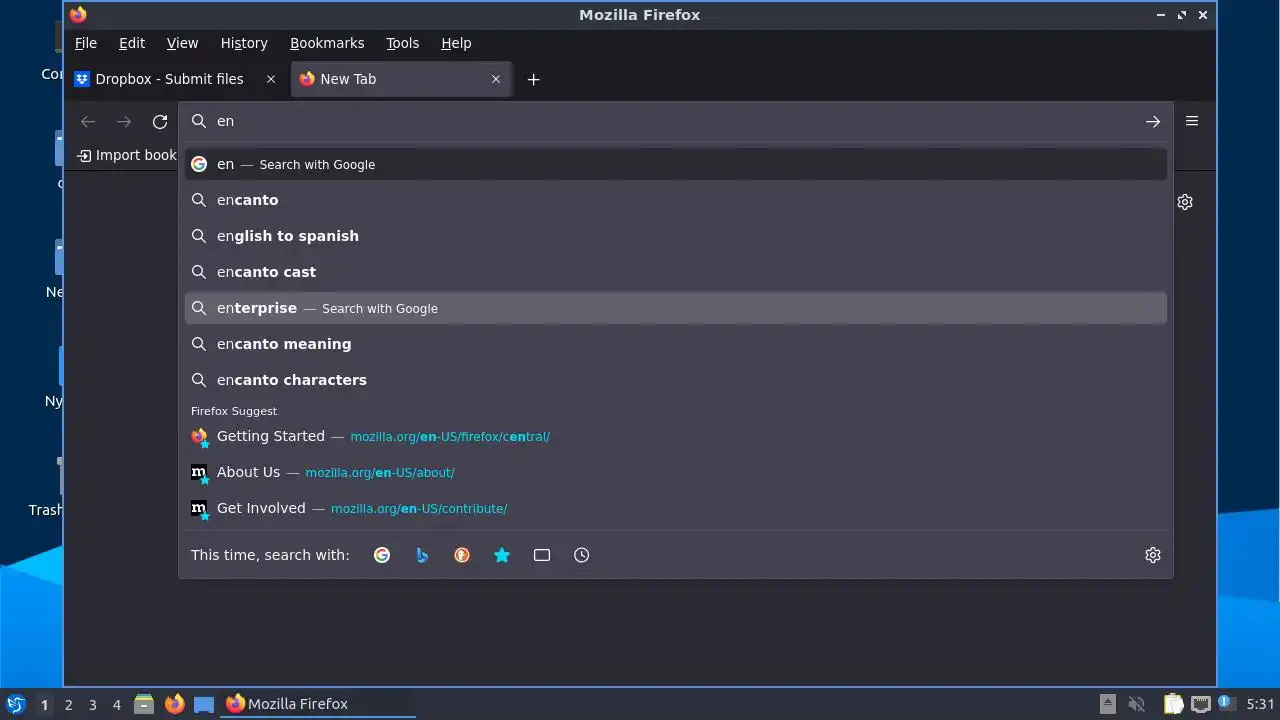Click the removable media eject tray icon
Image resolution: width=1280 pixels, height=720 pixels.
[1107, 704]
